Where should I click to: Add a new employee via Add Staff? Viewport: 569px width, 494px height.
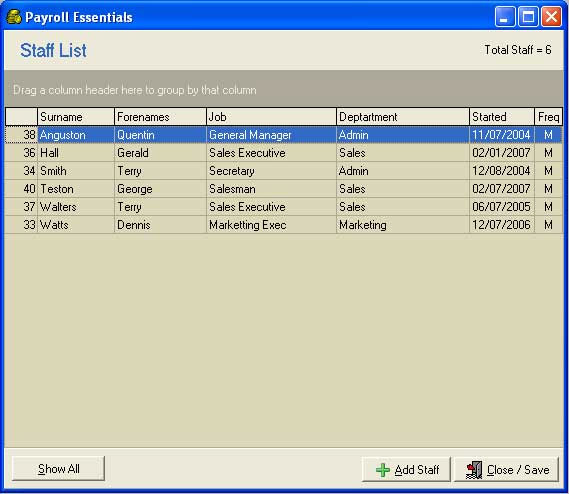coord(406,469)
